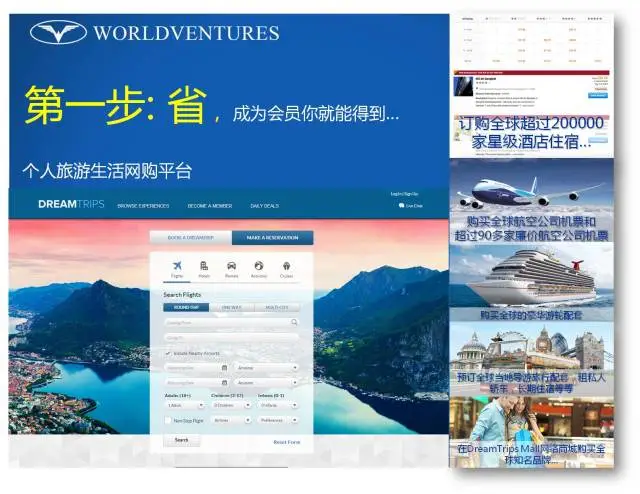The width and height of the screenshot is (640, 494).
Task: Click the departure date field
Action: point(197,368)
